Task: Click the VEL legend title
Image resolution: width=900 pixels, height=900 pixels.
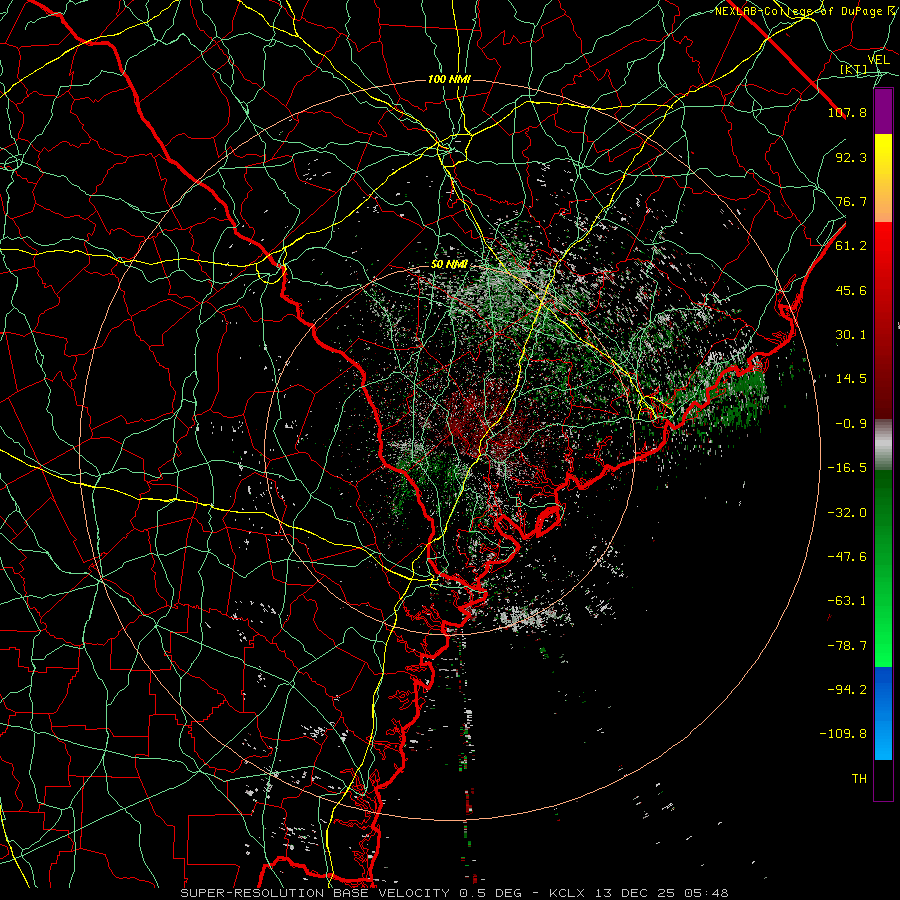Action: pyautogui.click(x=879, y=60)
